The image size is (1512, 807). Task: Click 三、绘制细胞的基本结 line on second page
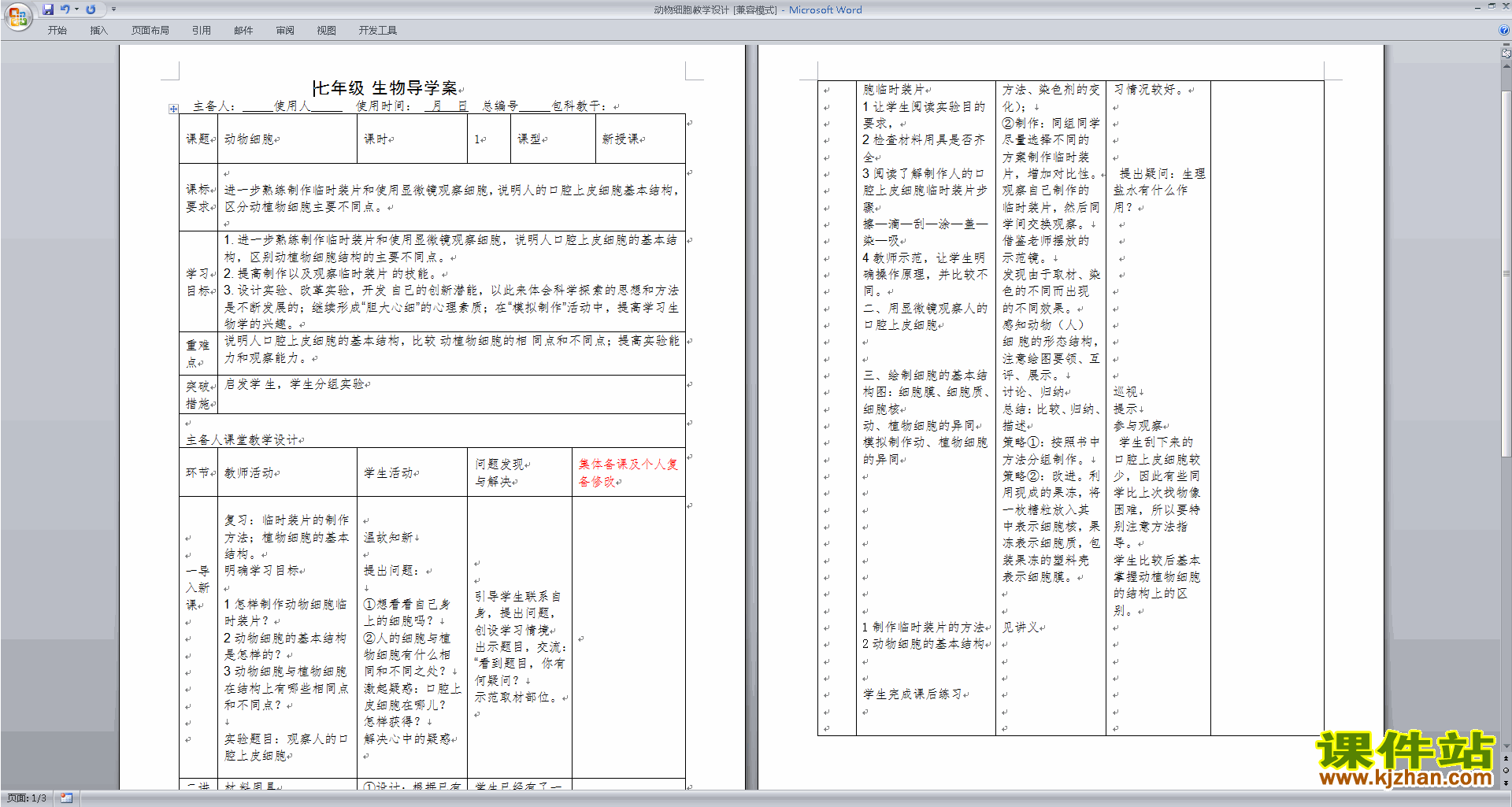[x=925, y=375]
